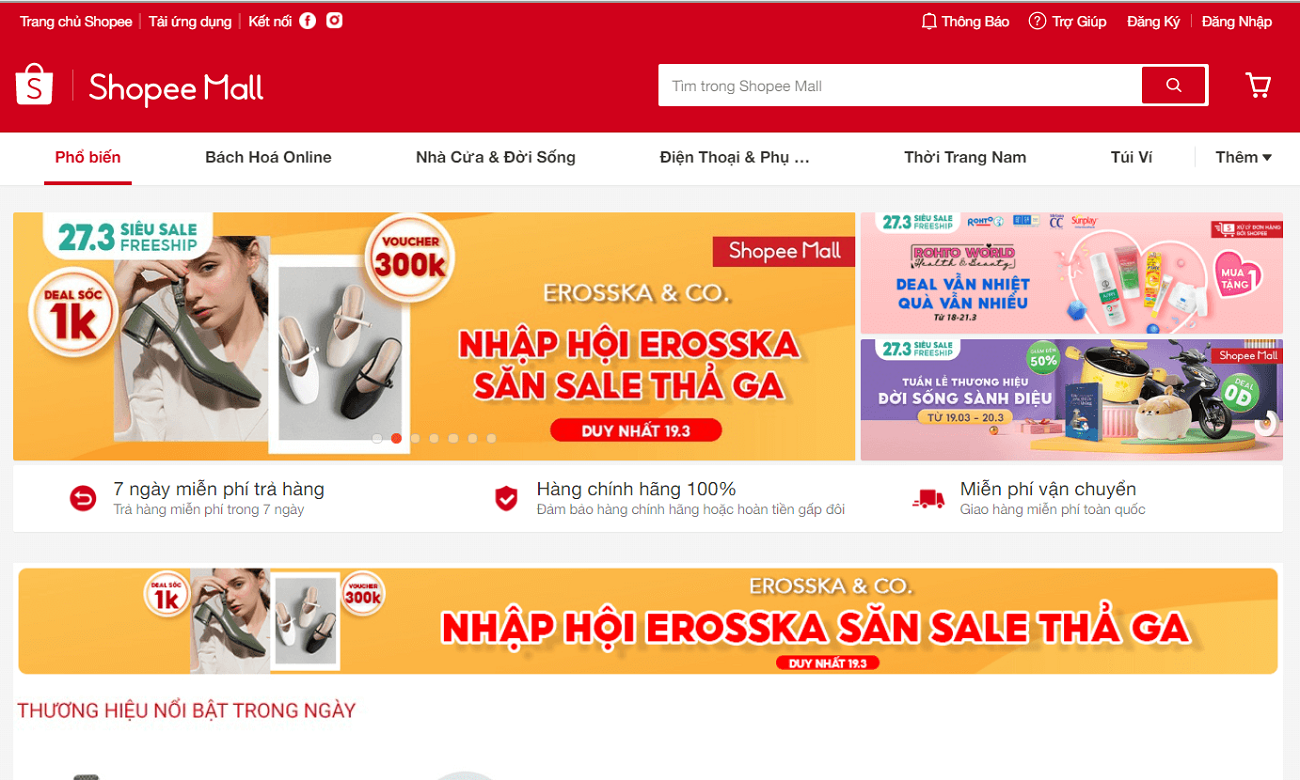
Task: Select the first carousel dot indicator
Action: (x=377, y=438)
